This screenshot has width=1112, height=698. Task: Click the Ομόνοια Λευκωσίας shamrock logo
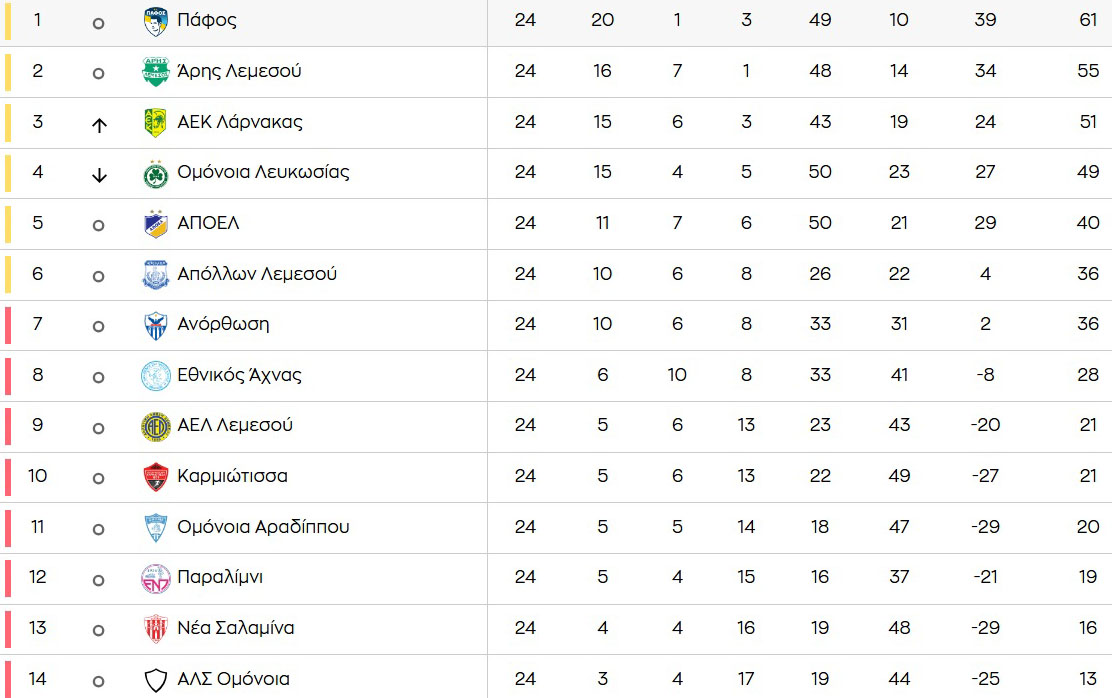[x=156, y=173]
